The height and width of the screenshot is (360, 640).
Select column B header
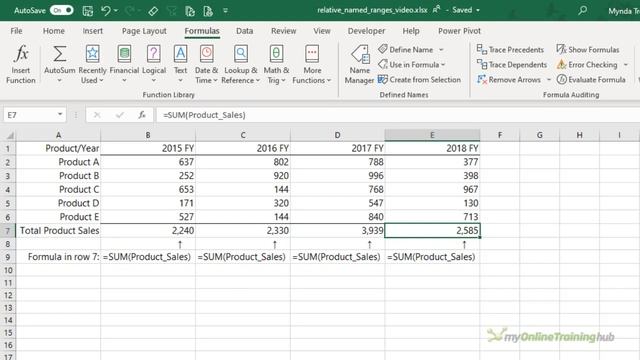[x=148, y=135]
